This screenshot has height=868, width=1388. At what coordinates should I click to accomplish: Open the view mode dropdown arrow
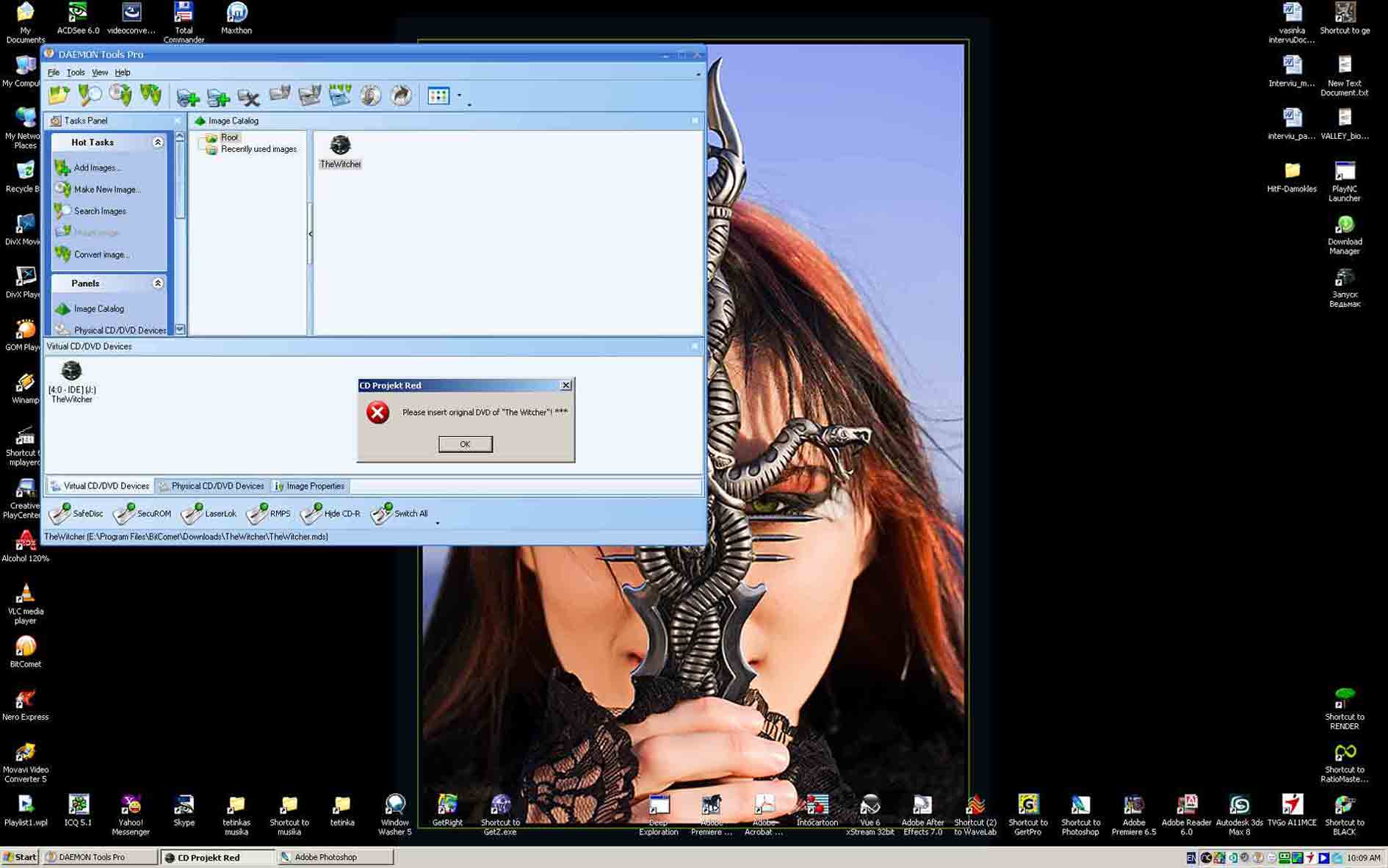pyautogui.click(x=460, y=95)
